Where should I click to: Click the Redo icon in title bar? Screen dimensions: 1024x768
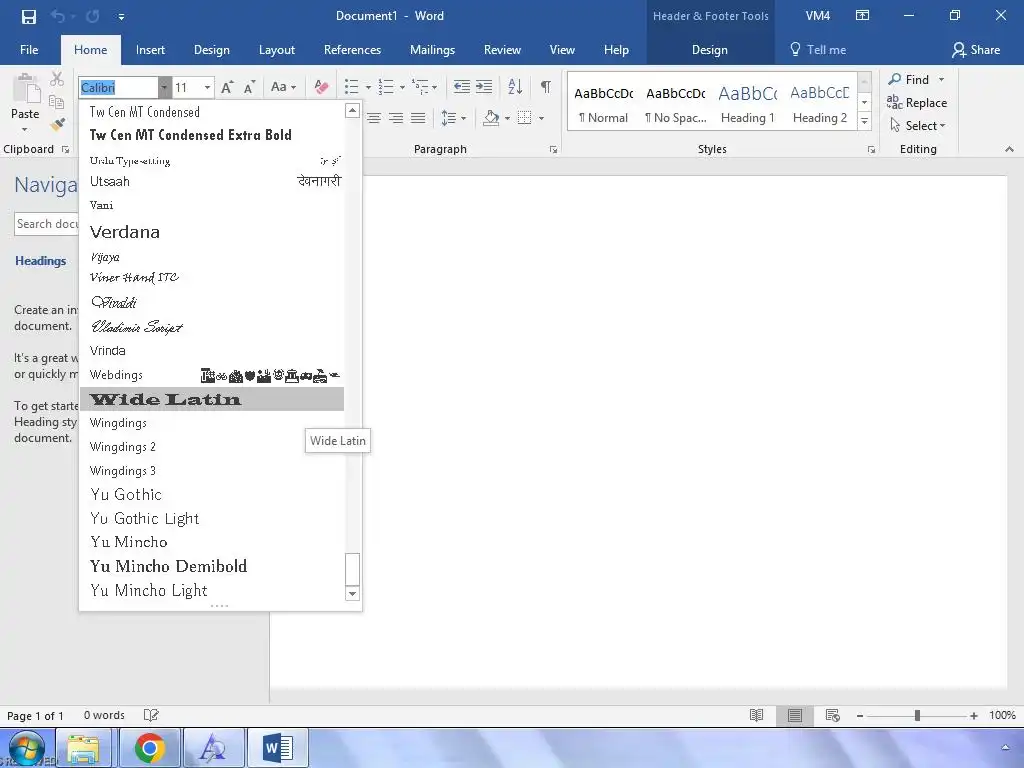pos(93,16)
